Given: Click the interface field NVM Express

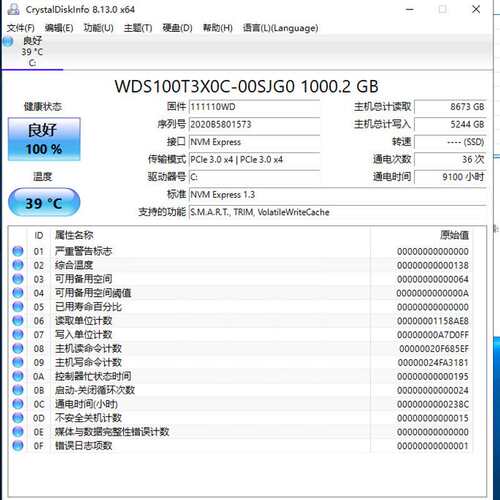Looking at the screenshot, I should [x=255, y=142].
